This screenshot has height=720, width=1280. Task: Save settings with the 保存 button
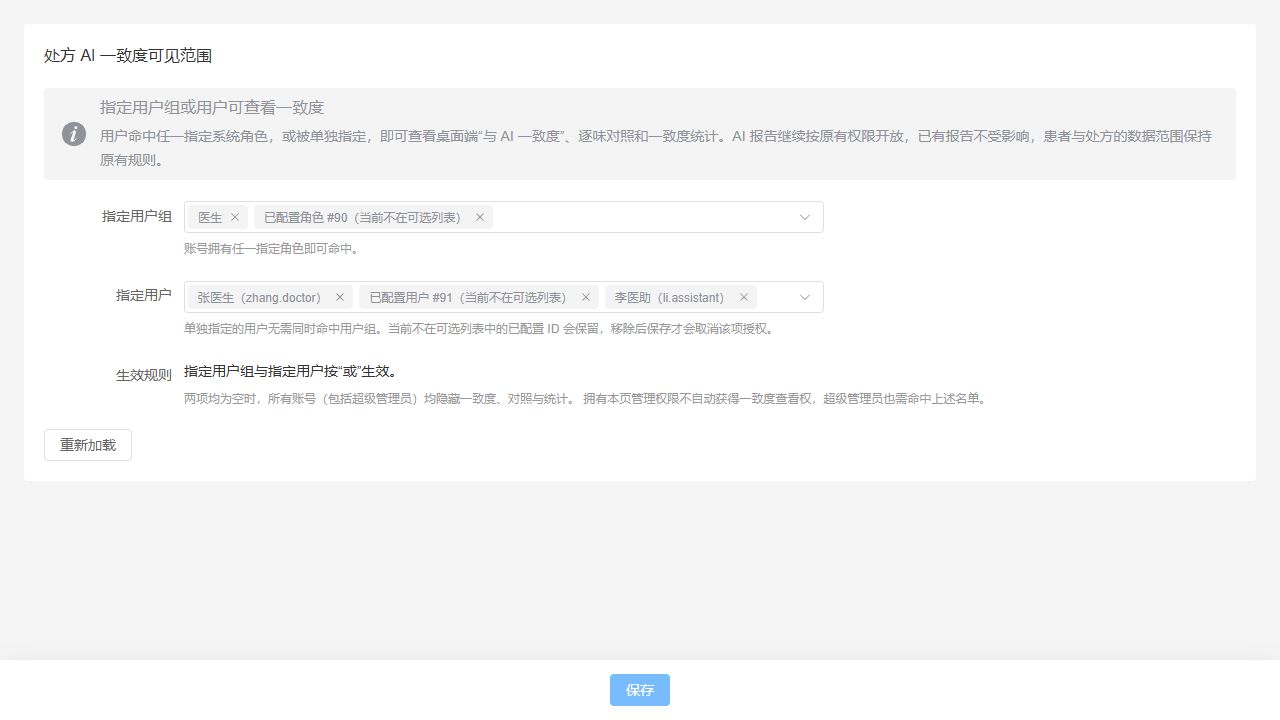click(640, 690)
